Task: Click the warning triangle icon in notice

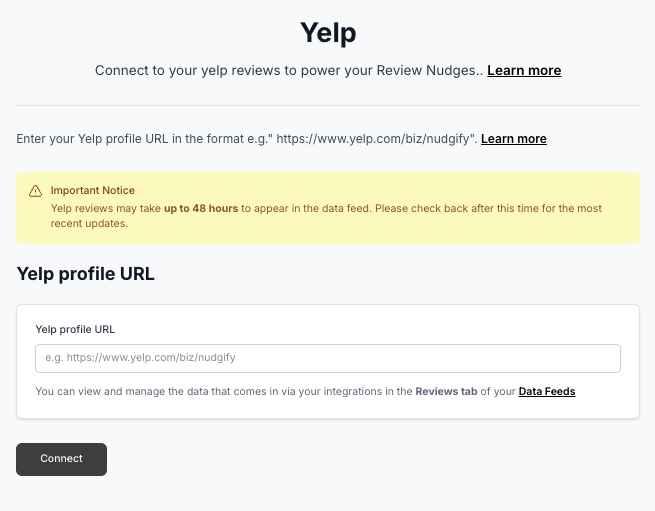Action: tap(36, 191)
